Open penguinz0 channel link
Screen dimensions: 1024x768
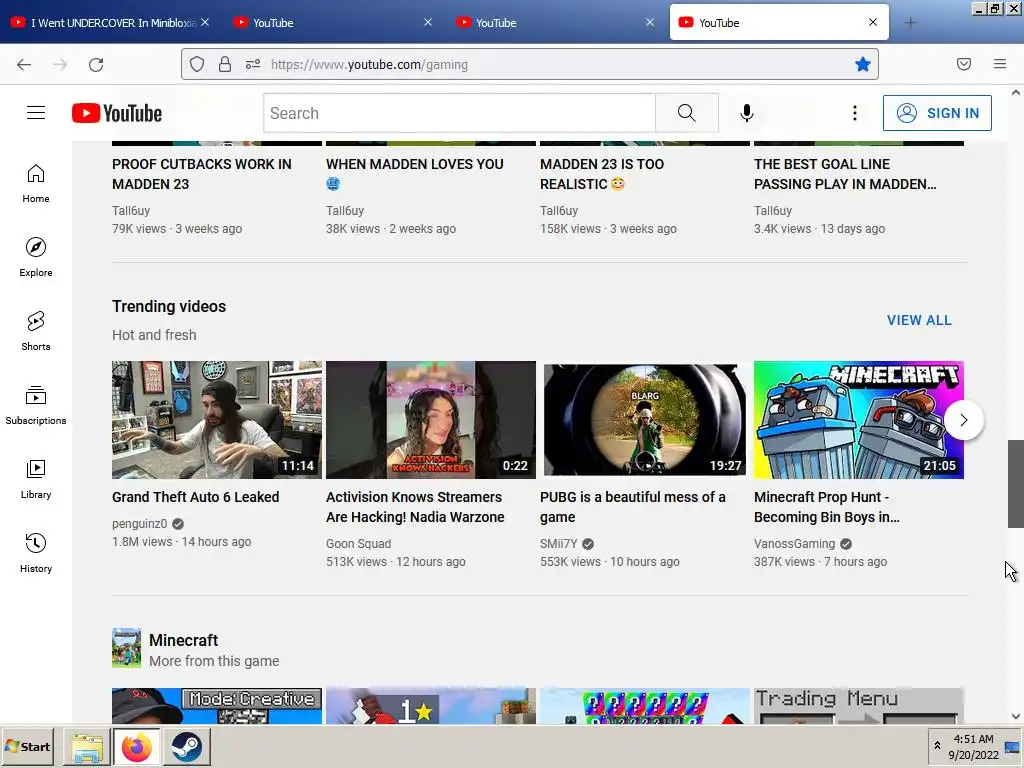click(140, 524)
